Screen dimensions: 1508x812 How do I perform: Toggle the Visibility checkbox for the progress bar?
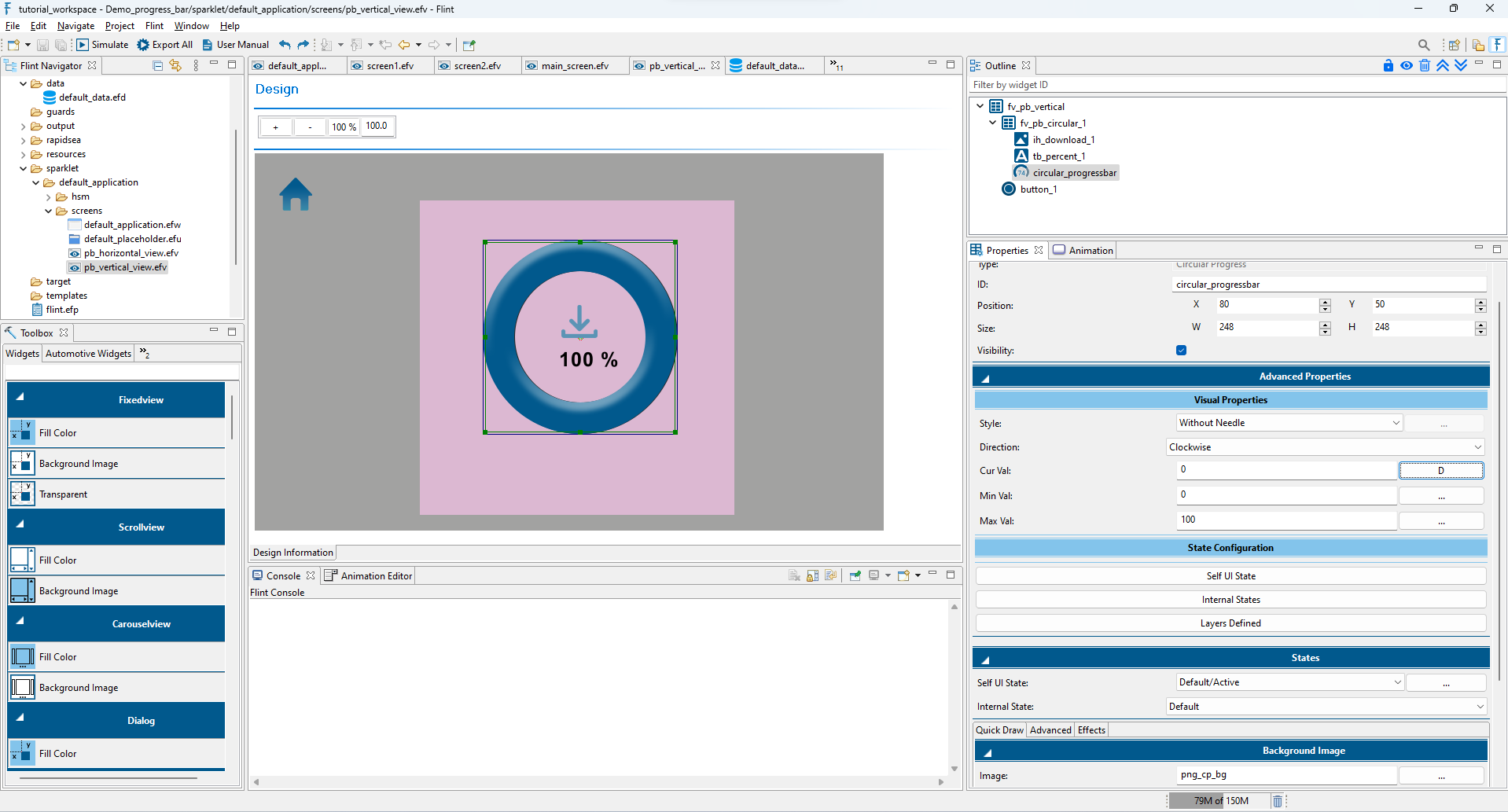pyautogui.click(x=1181, y=350)
